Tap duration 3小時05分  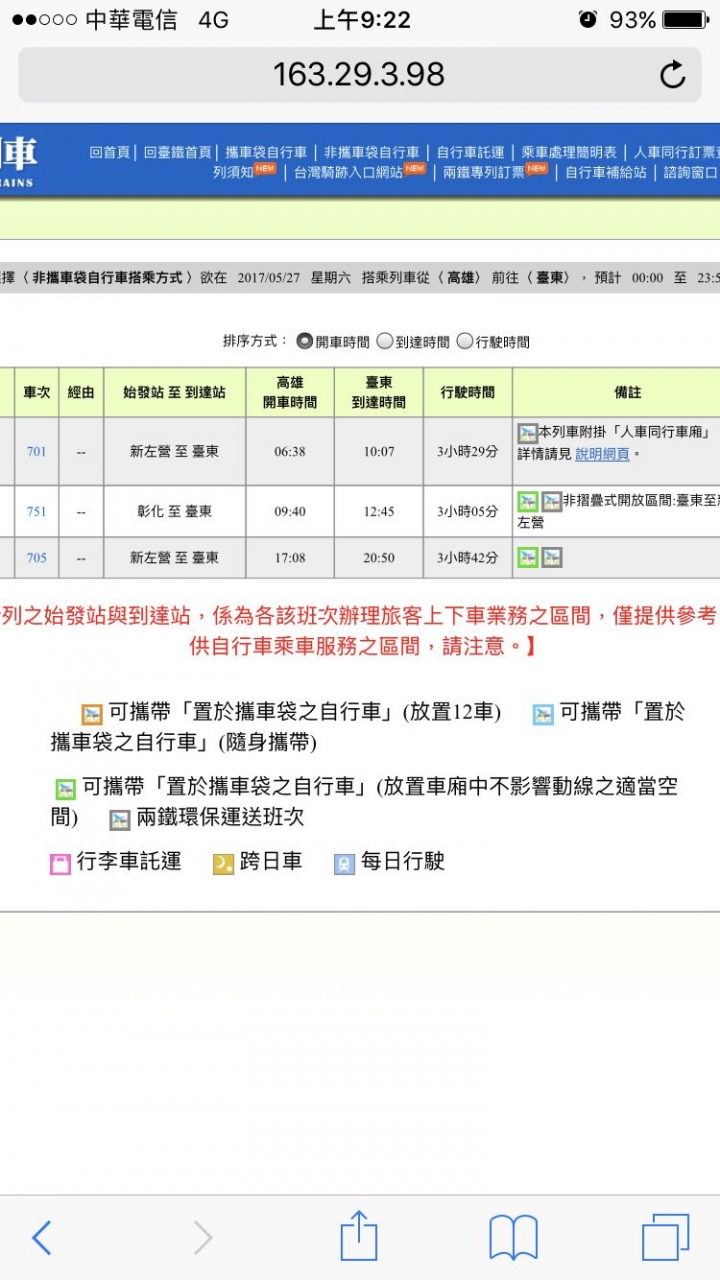(468, 511)
